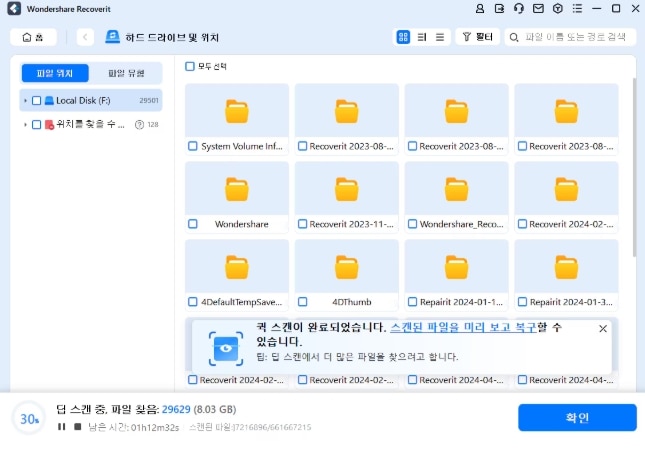Open the list menu icon in title bar
645x453 pixels.
[x=578, y=9]
